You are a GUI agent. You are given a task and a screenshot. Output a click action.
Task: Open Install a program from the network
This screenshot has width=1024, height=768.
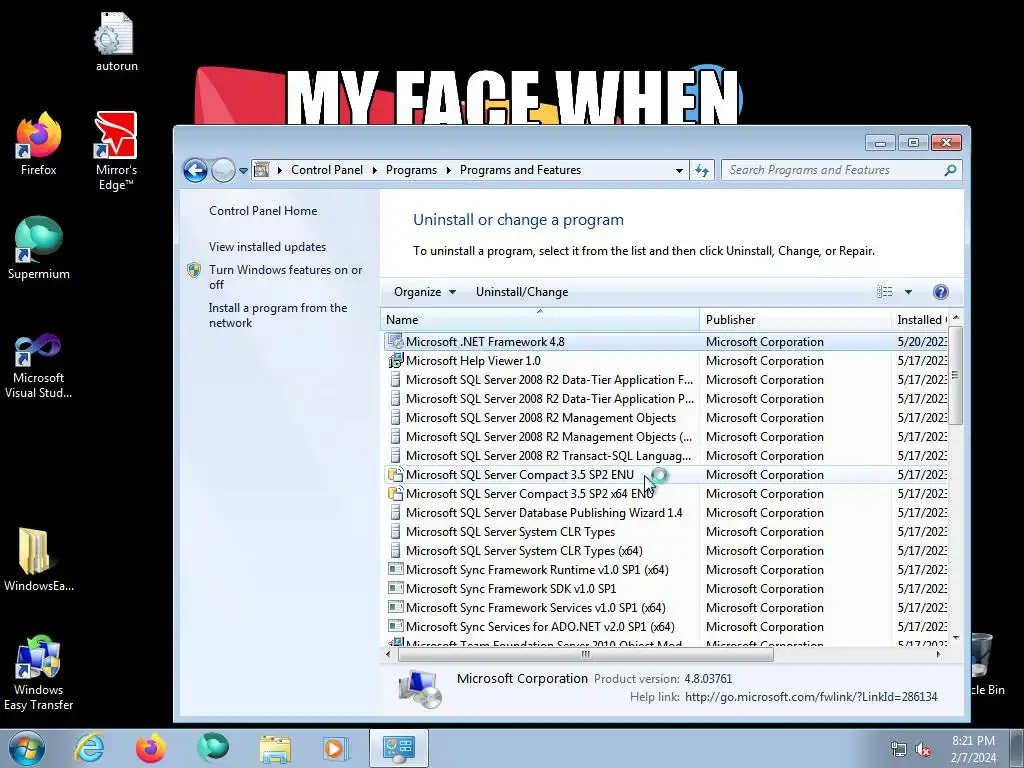click(278, 315)
